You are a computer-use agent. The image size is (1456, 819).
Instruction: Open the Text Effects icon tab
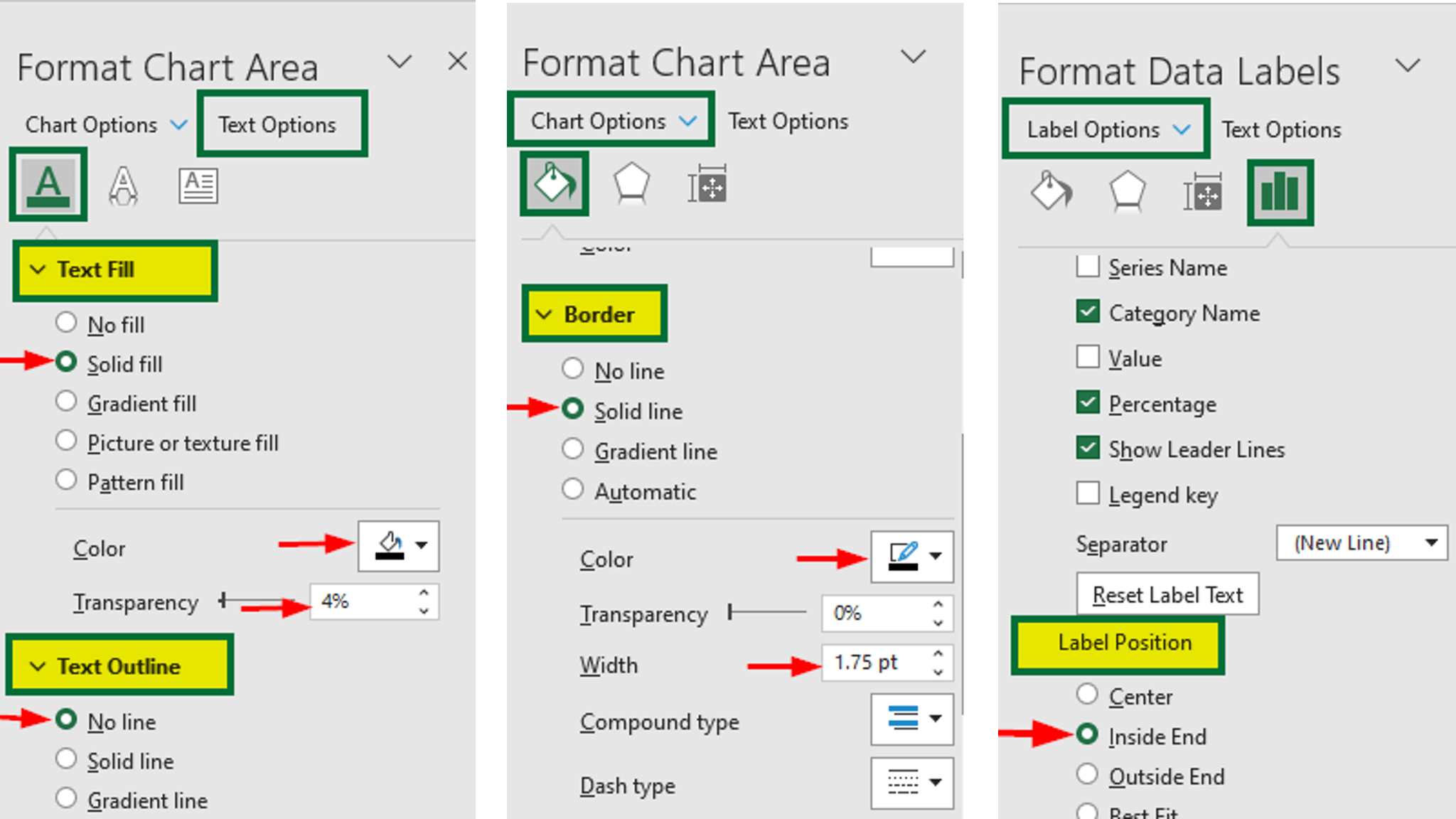click(123, 186)
